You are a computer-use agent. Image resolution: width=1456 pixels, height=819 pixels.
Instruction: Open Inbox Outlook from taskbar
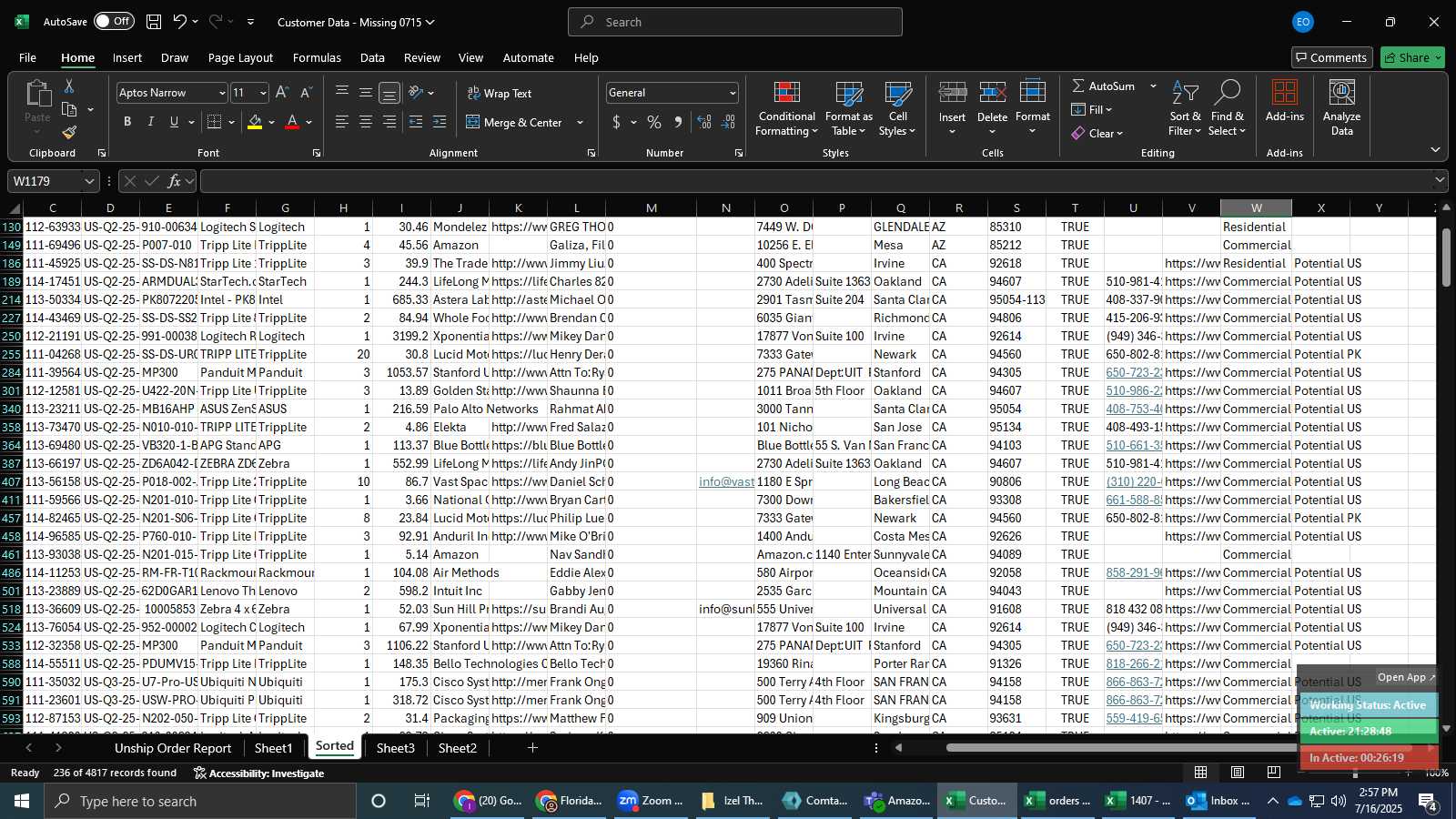[1217, 801]
